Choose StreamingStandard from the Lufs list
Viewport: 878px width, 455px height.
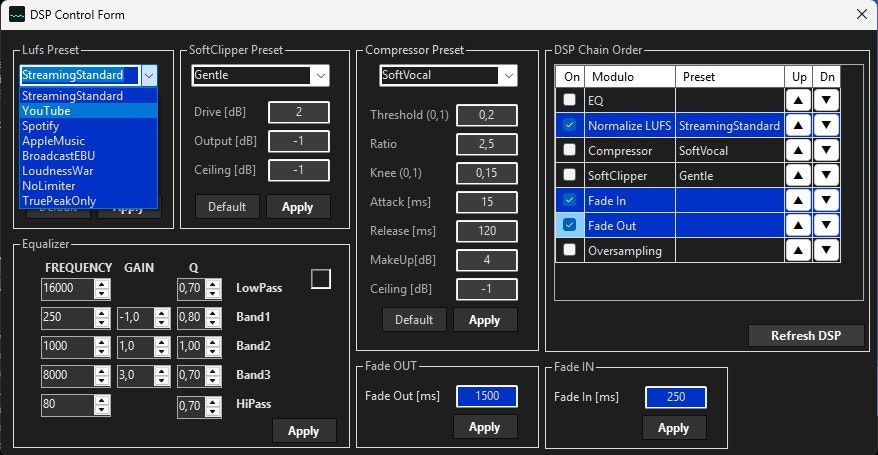(88, 96)
